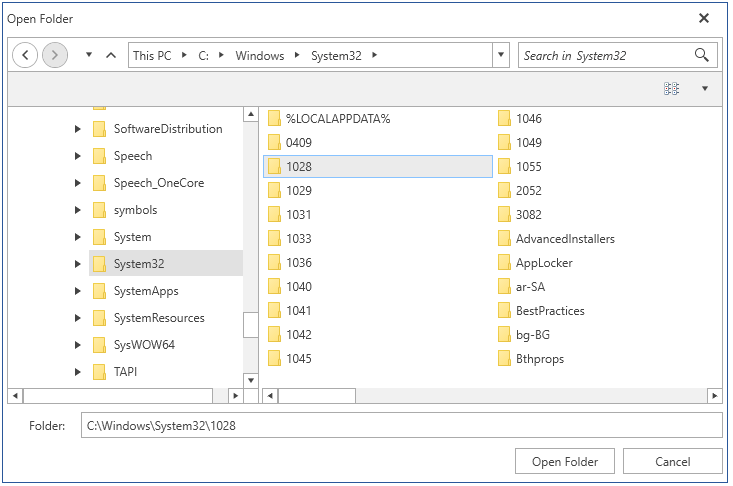
Task: Select Speech_OneCore in the tree
Action: point(159,183)
